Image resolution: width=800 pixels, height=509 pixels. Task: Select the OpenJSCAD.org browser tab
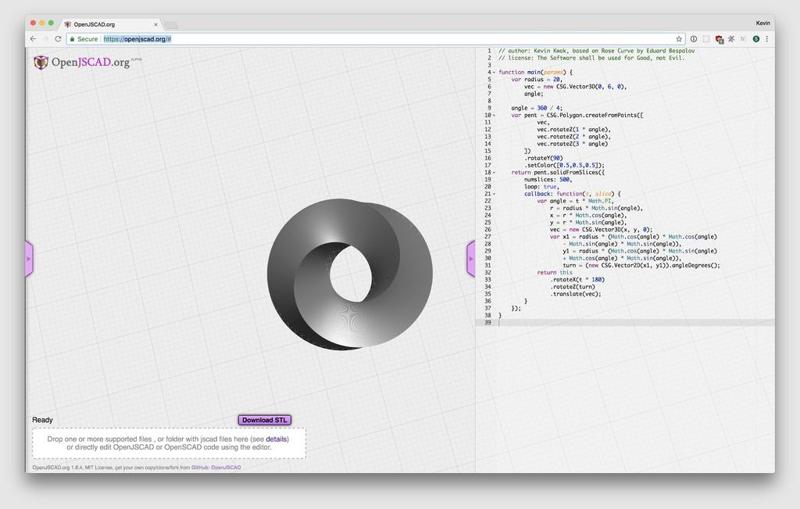110,23
